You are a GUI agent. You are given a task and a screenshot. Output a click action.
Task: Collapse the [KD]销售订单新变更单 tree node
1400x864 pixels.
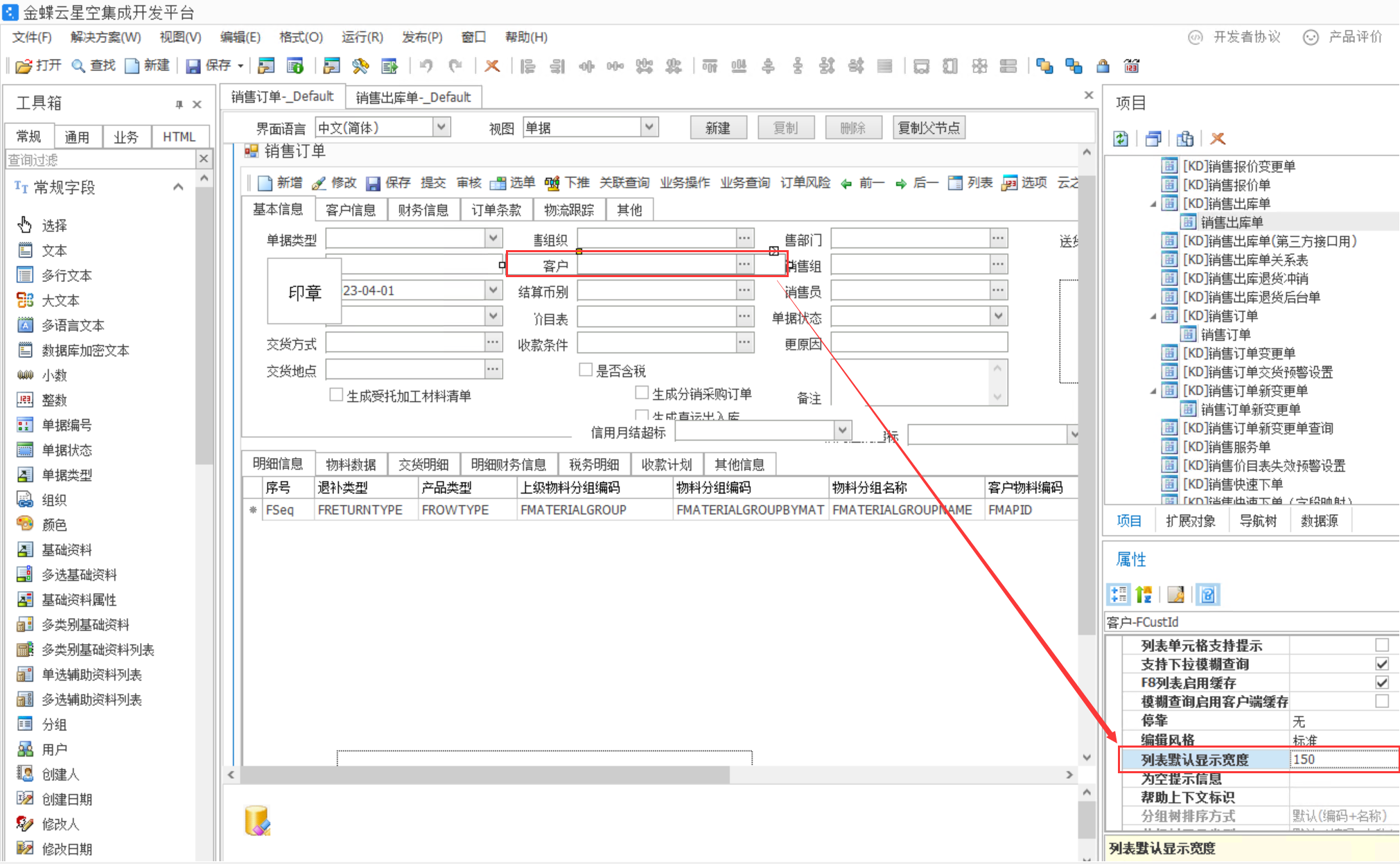(x=1153, y=391)
